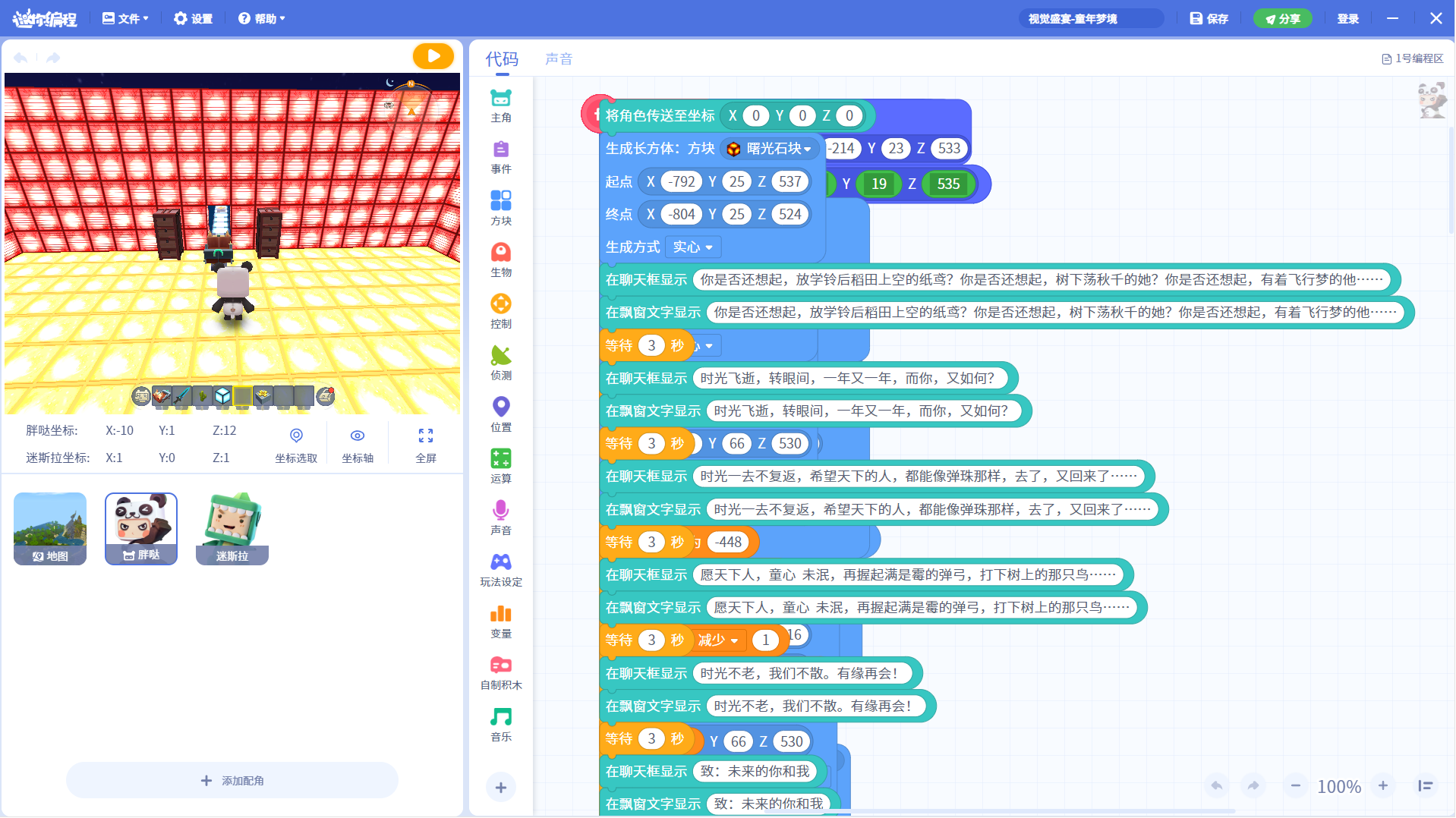Click the -448 value field
The height and width of the screenshot is (818, 1456).
728,543
